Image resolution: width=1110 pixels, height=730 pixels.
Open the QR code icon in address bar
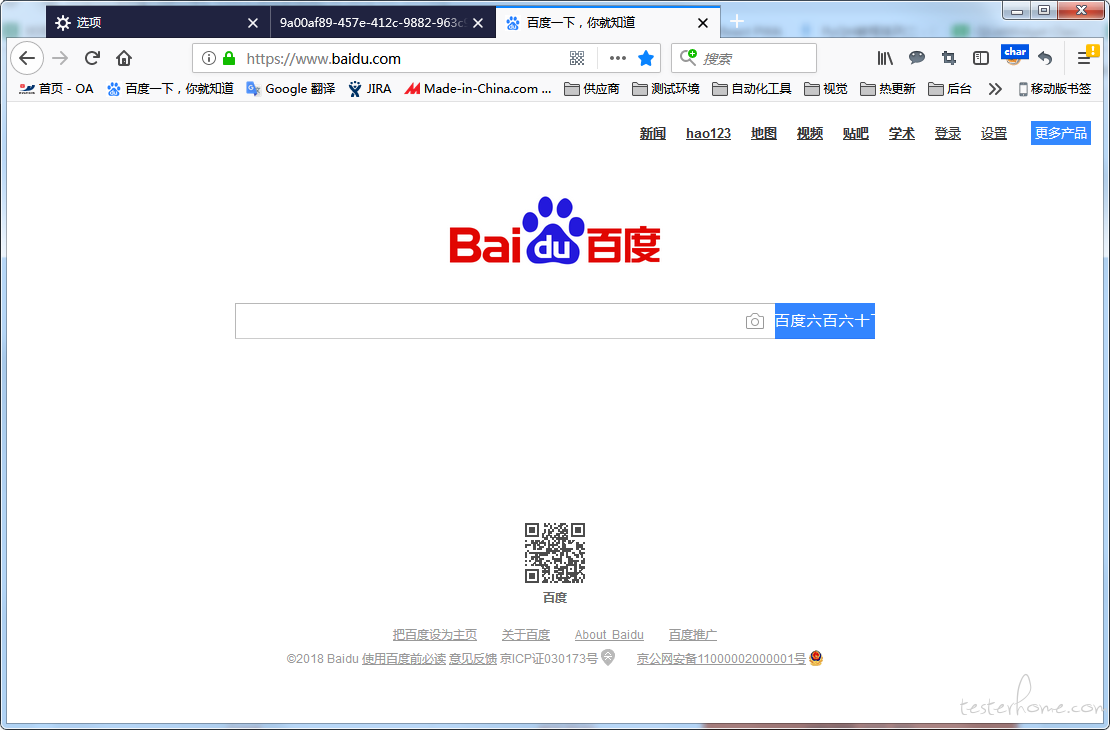577,58
